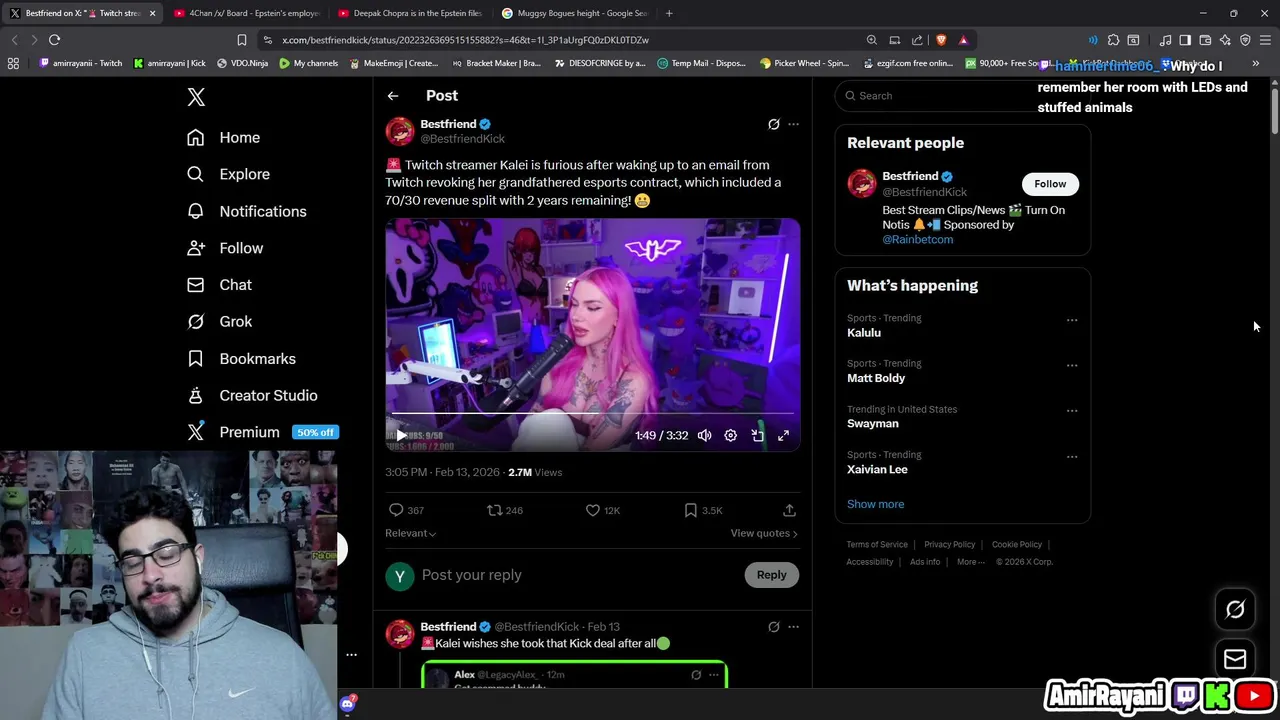Switch to Muggsy Bogues height tab
This screenshot has width=1280, height=720.
pos(574,13)
